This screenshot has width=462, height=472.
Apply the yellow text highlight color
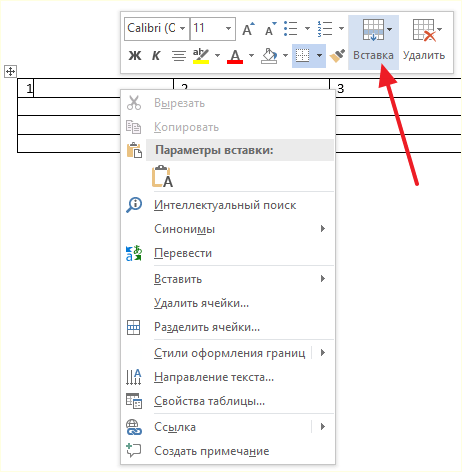point(201,56)
